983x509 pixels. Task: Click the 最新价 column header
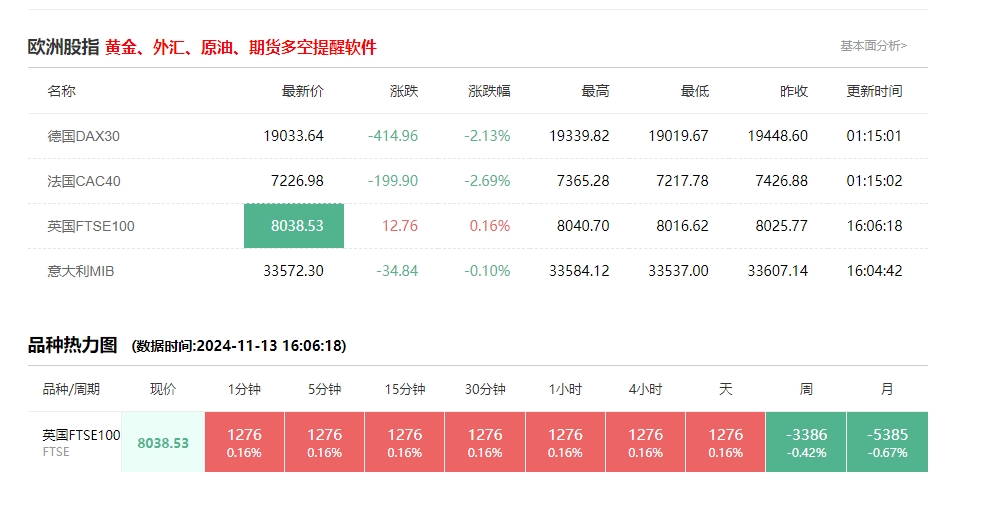(x=303, y=91)
